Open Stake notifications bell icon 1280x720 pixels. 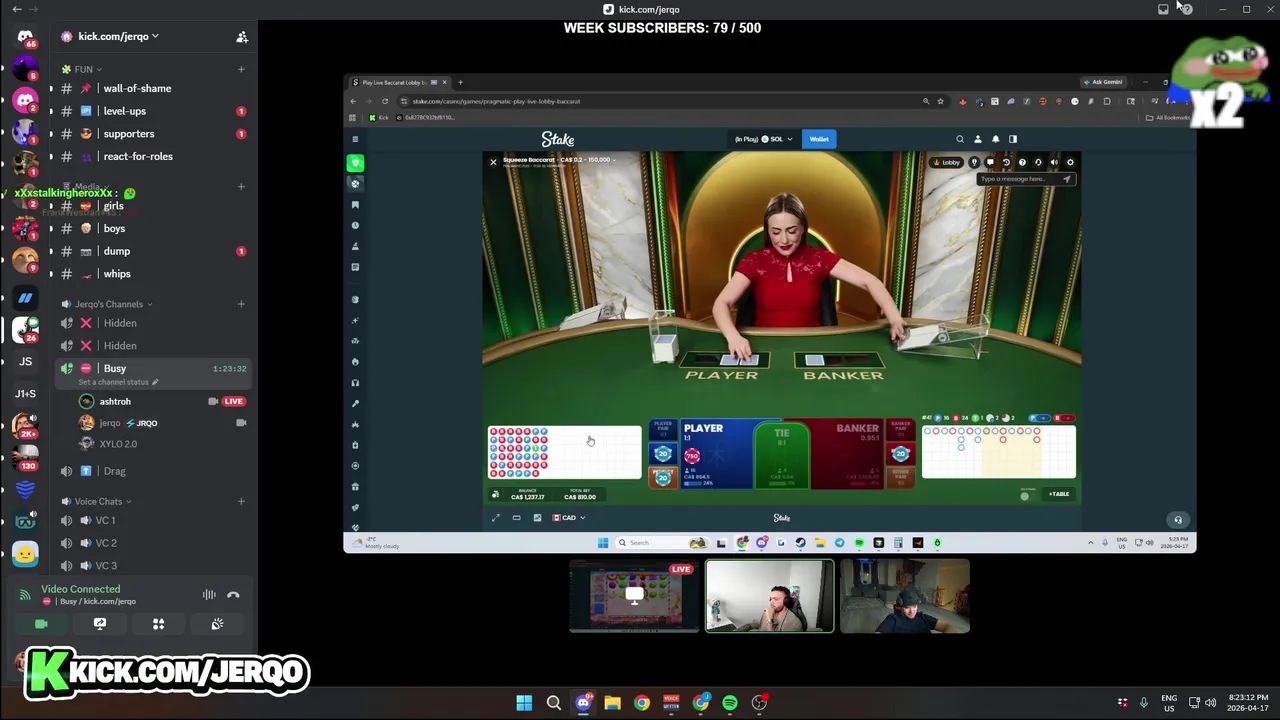pyautogui.click(x=995, y=139)
